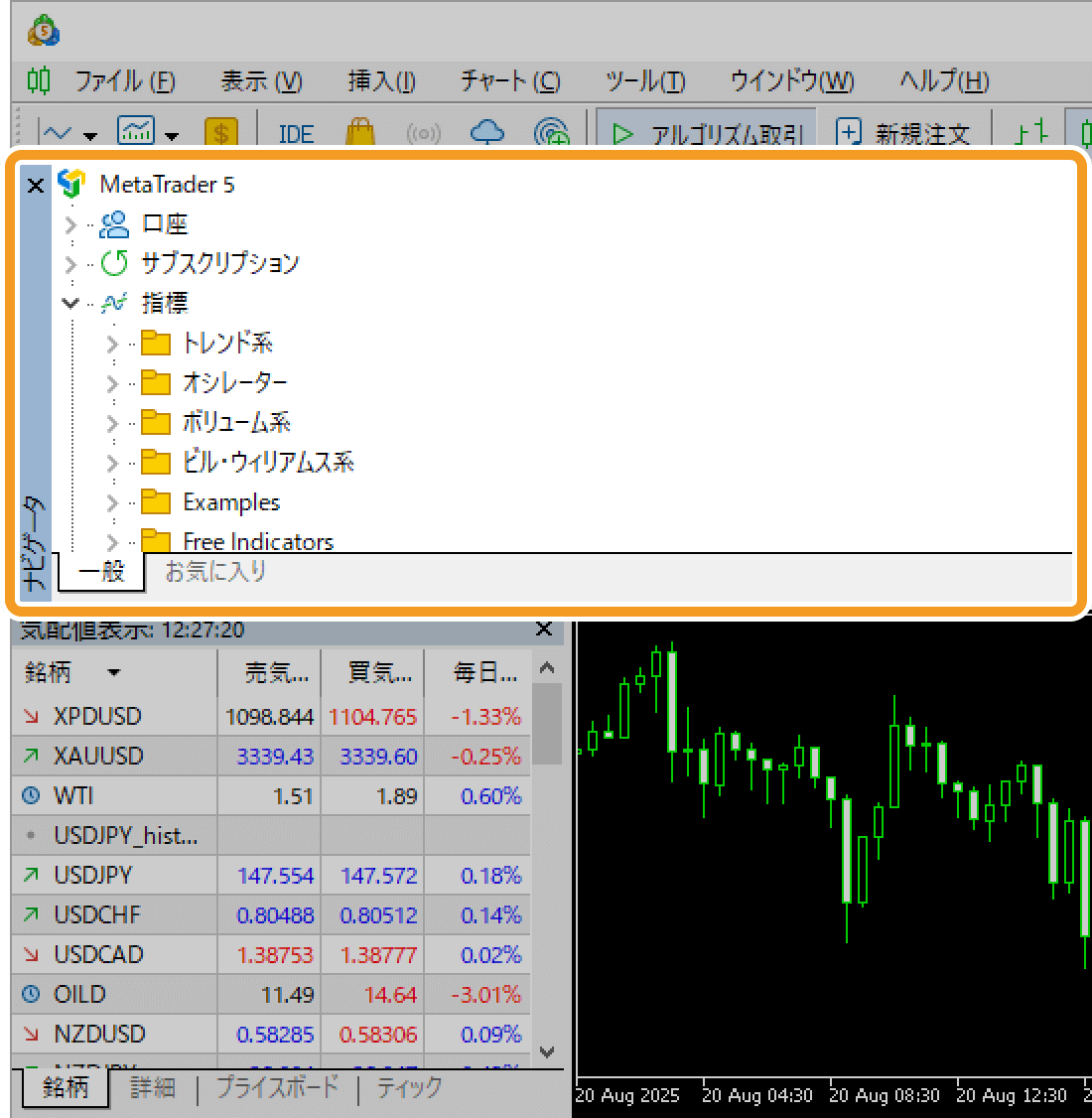The image size is (1092, 1118).
Task: Switch to the お気に入り navigator tab
Action: click(x=215, y=572)
